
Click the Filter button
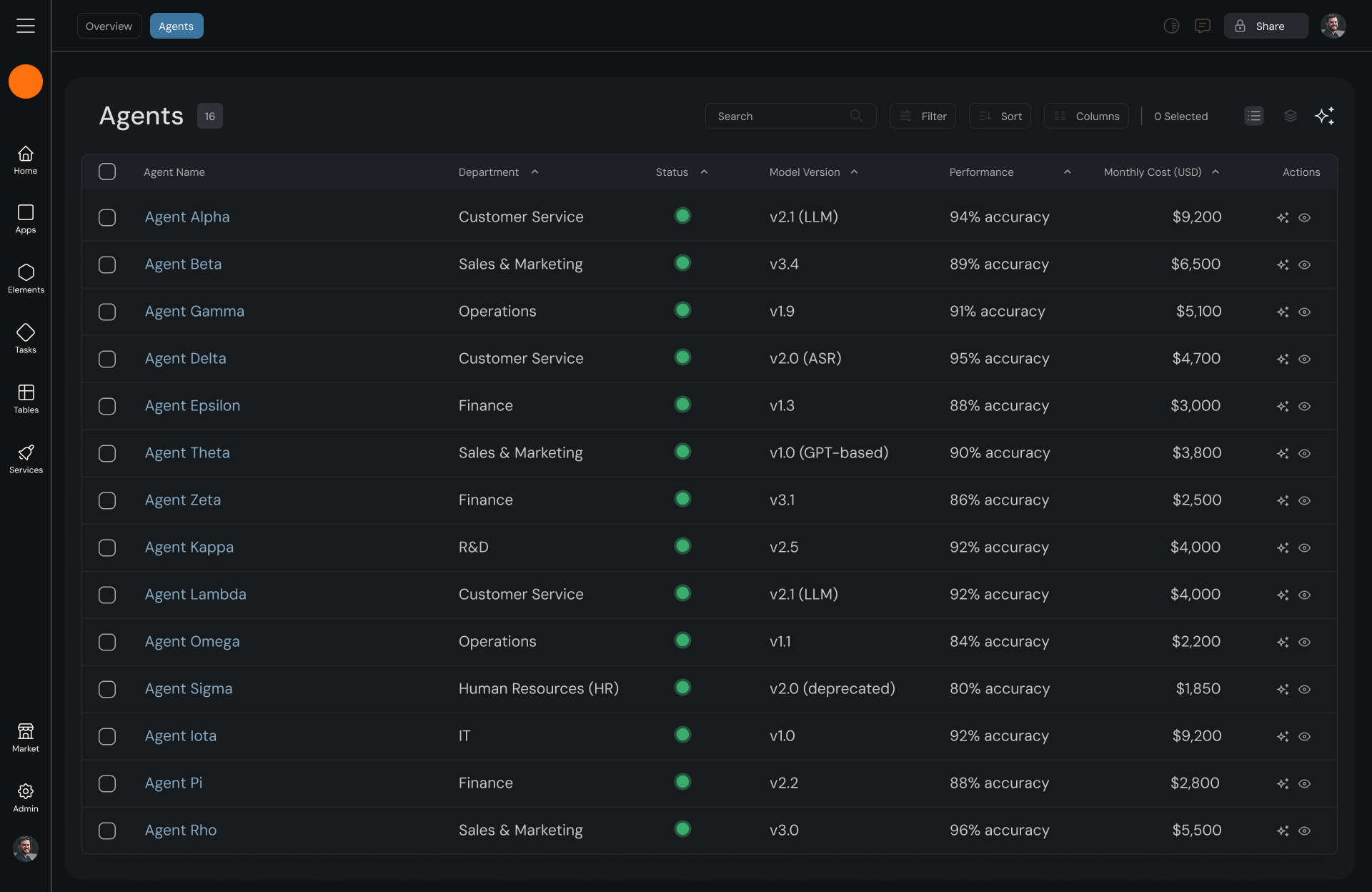point(923,116)
